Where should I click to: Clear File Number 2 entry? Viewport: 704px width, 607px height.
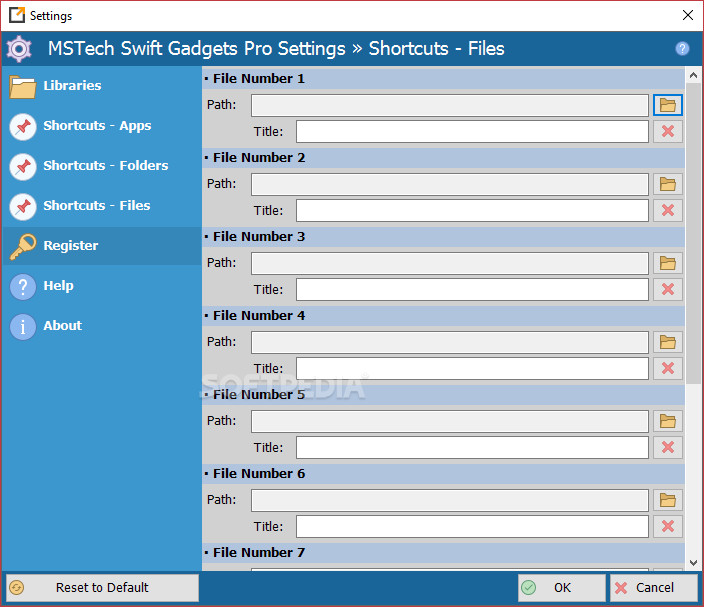coord(668,211)
